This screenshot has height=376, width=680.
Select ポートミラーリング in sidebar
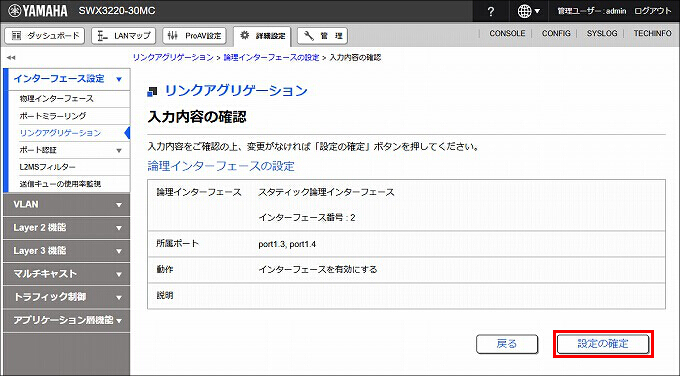[x=53, y=116]
